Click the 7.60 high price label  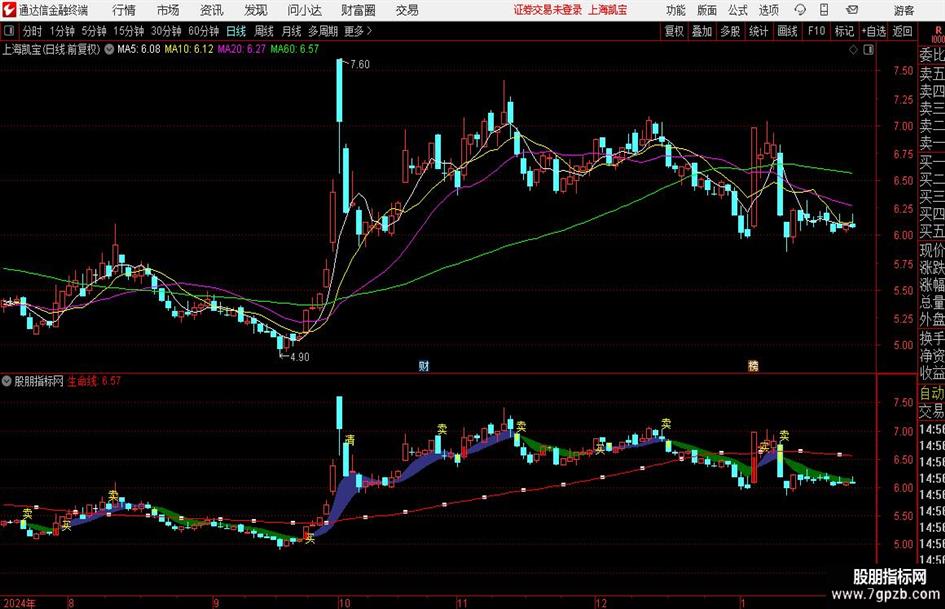360,64
